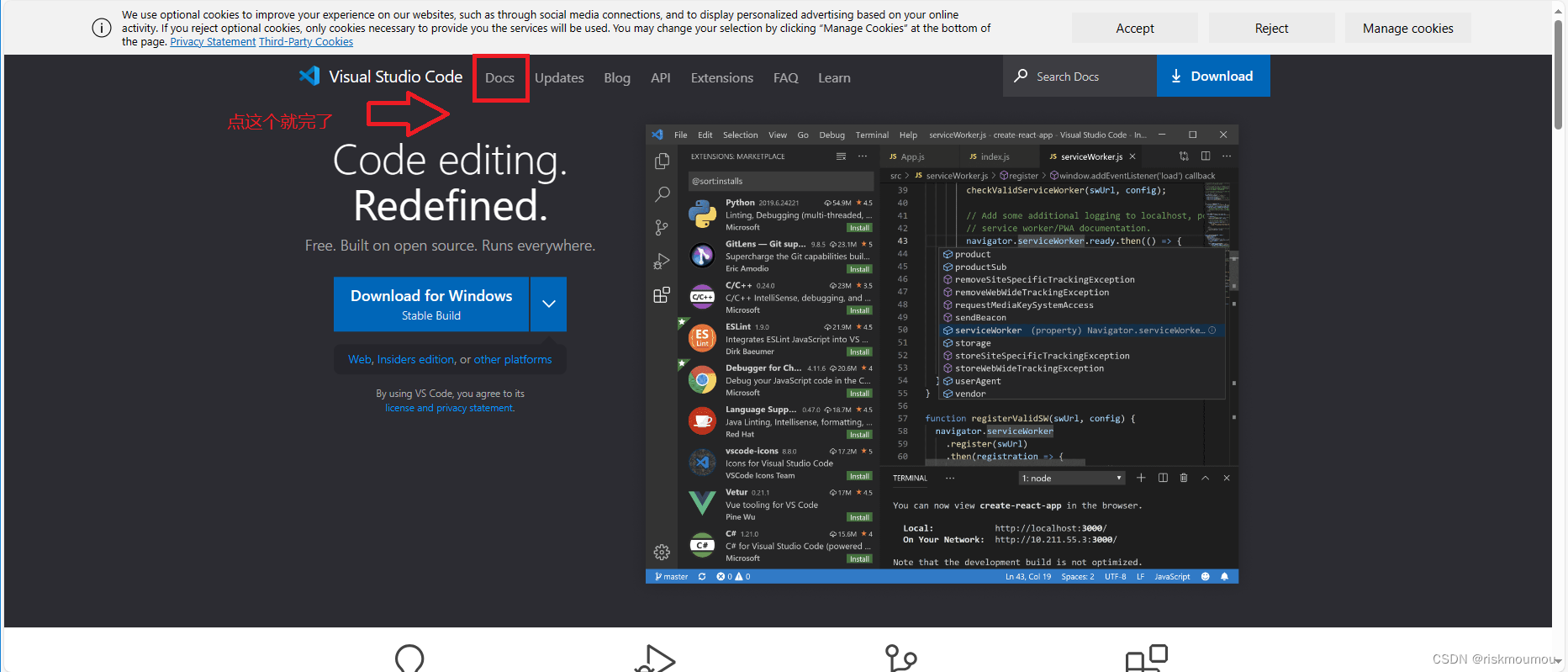Open the other platforms link
1568x672 pixels.
click(x=513, y=359)
